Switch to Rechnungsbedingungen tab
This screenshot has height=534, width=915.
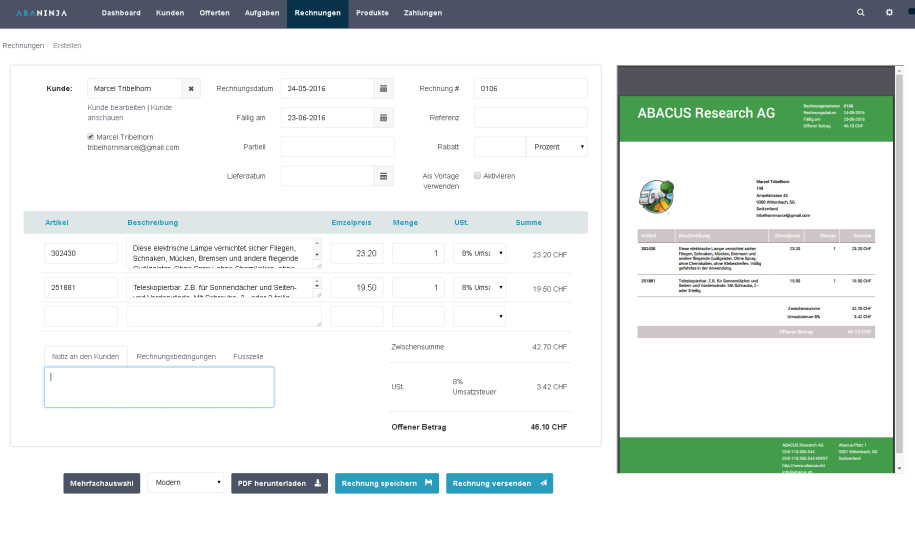tap(176, 357)
